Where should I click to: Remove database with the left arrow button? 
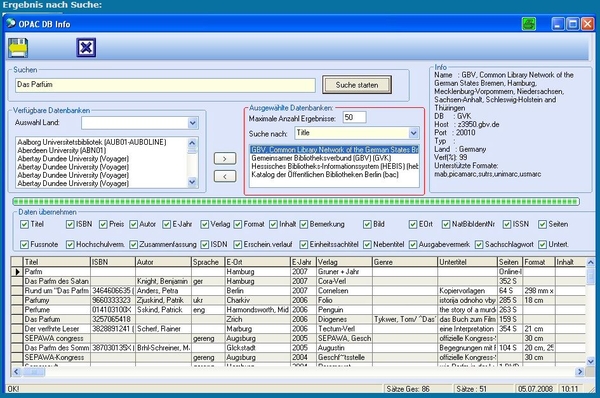(x=225, y=176)
